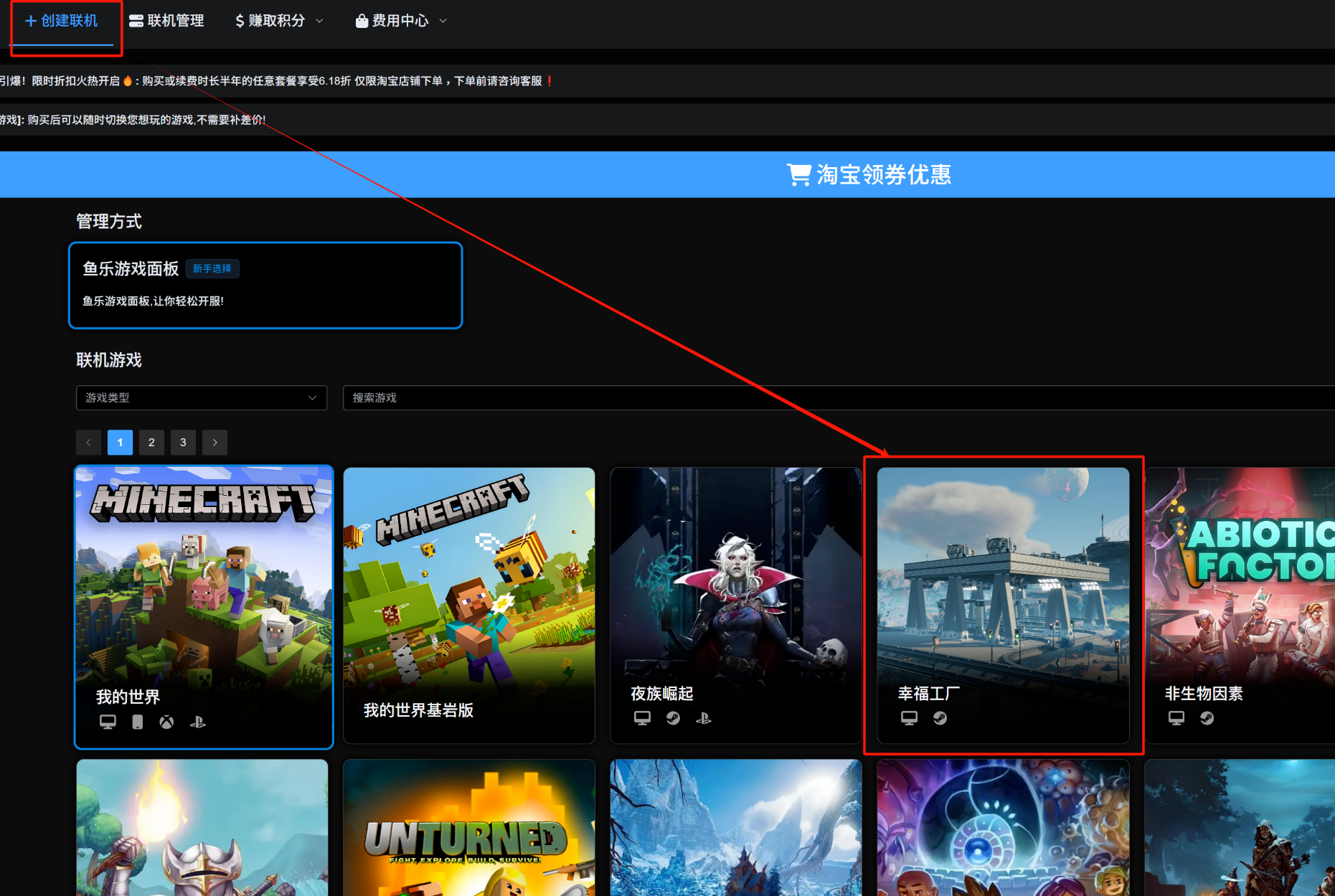The height and width of the screenshot is (896, 1335).
Task: Expand the 费用中心 menu
Action: click(x=401, y=22)
